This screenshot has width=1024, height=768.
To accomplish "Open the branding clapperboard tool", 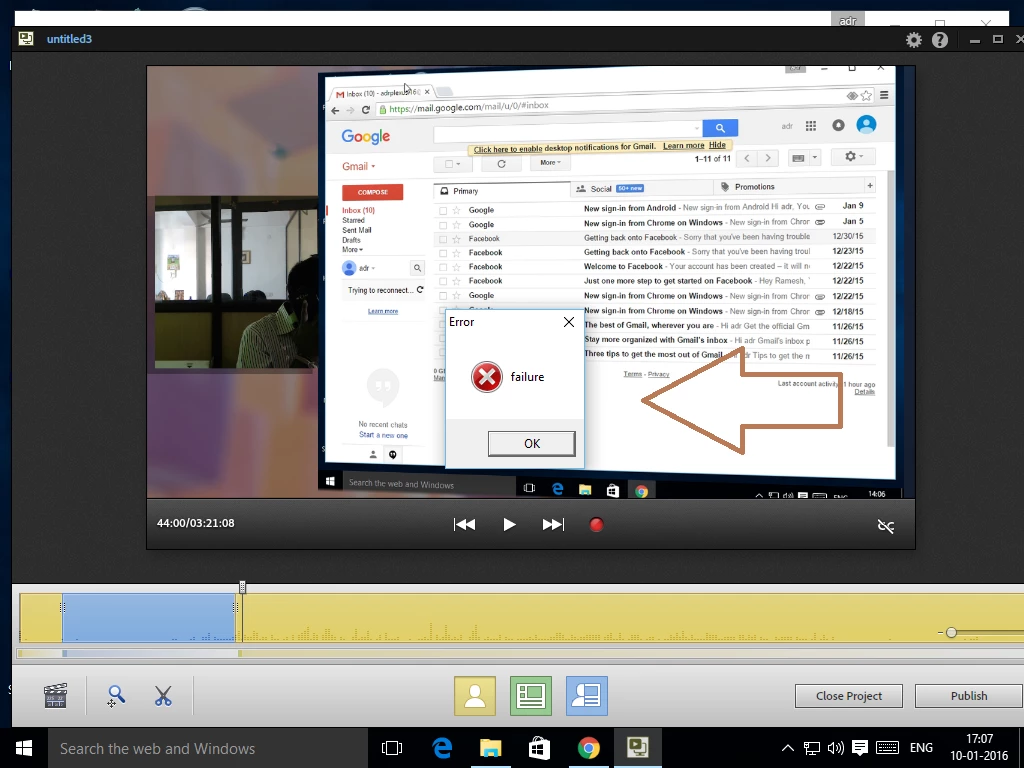I will pyautogui.click(x=56, y=696).
